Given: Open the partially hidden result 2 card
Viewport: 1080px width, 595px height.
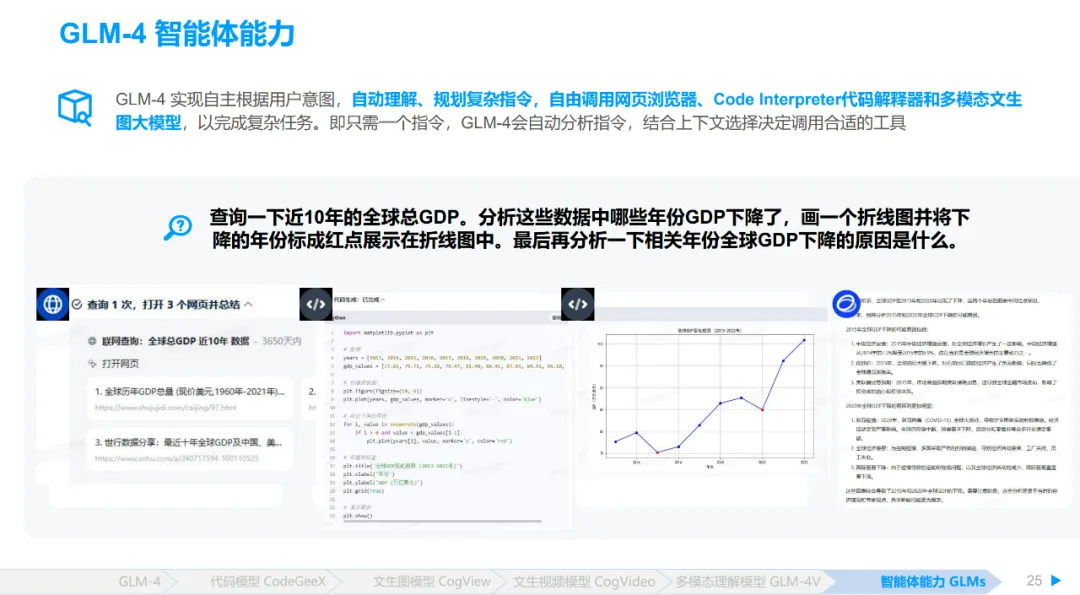Looking at the screenshot, I should pyautogui.click(x=311, y=398).
